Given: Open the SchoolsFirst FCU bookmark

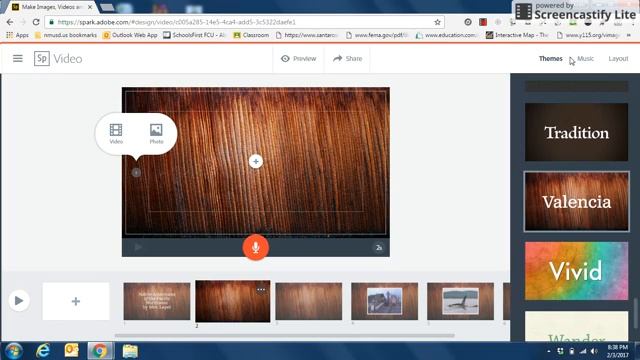Looking at the screenshot, I should 194,35.
